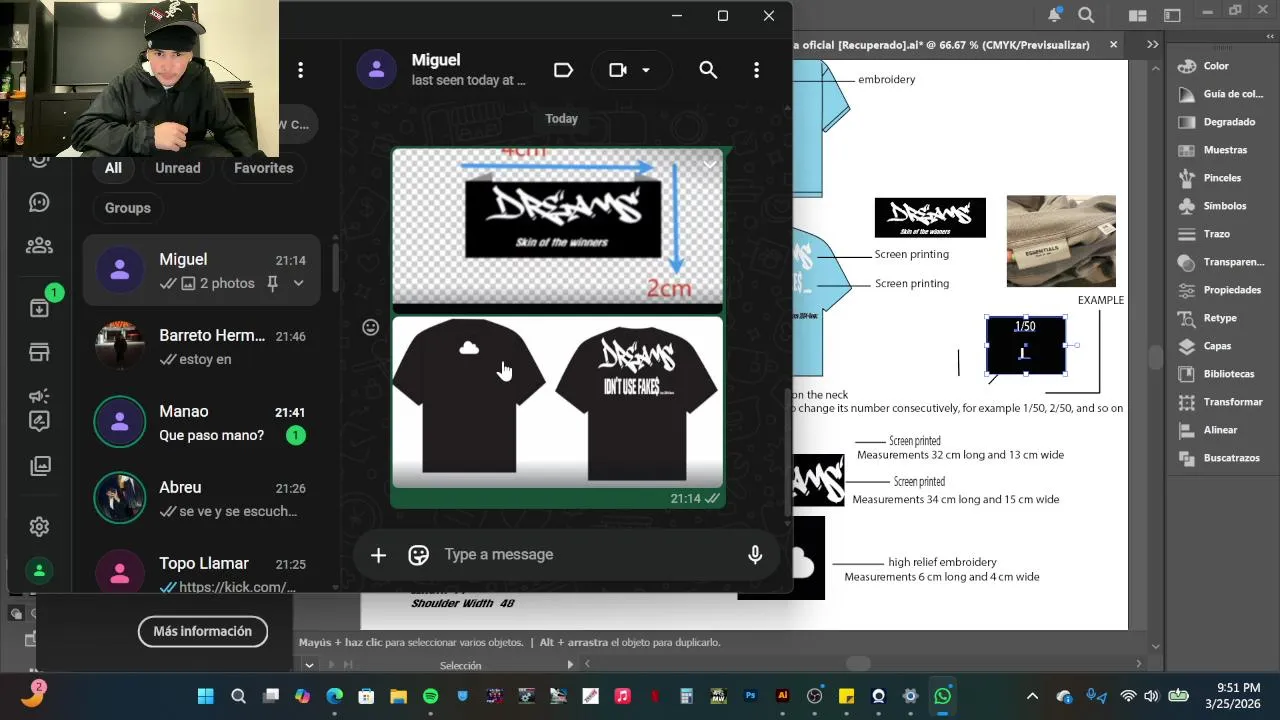Open the video call dropdown arrow

click(646, 70)
